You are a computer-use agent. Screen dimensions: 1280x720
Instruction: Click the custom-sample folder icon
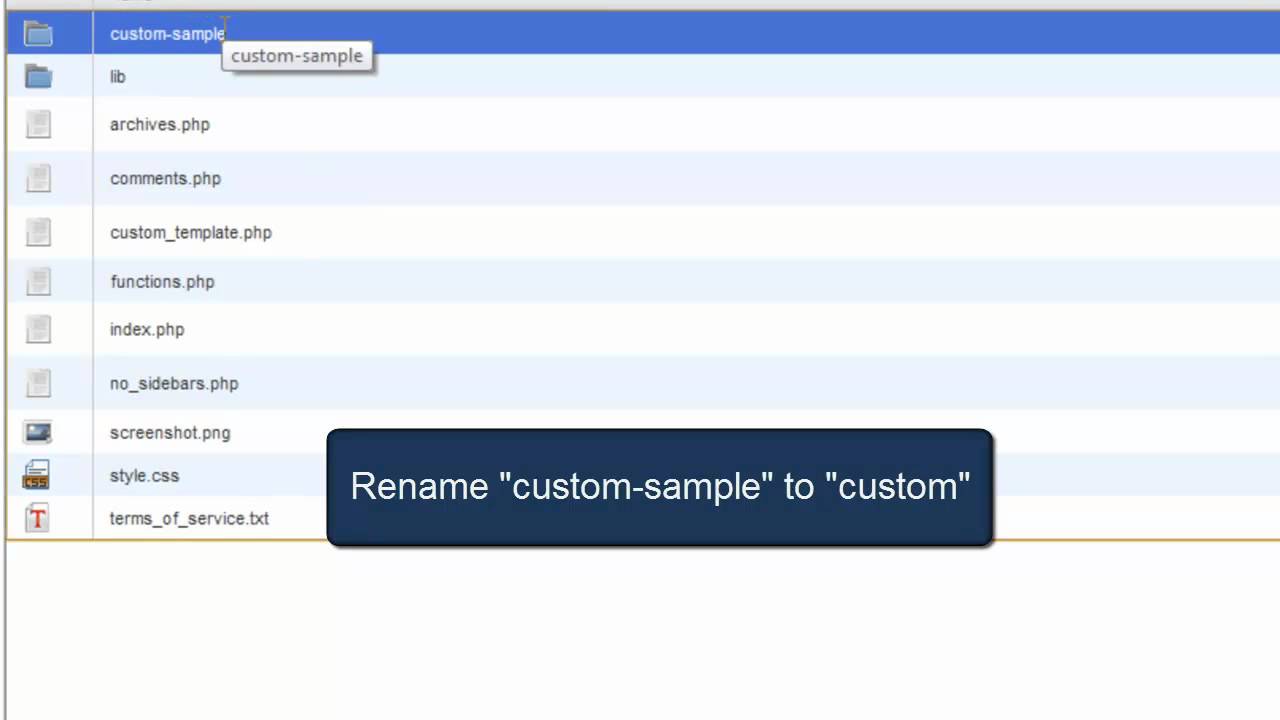38,34
